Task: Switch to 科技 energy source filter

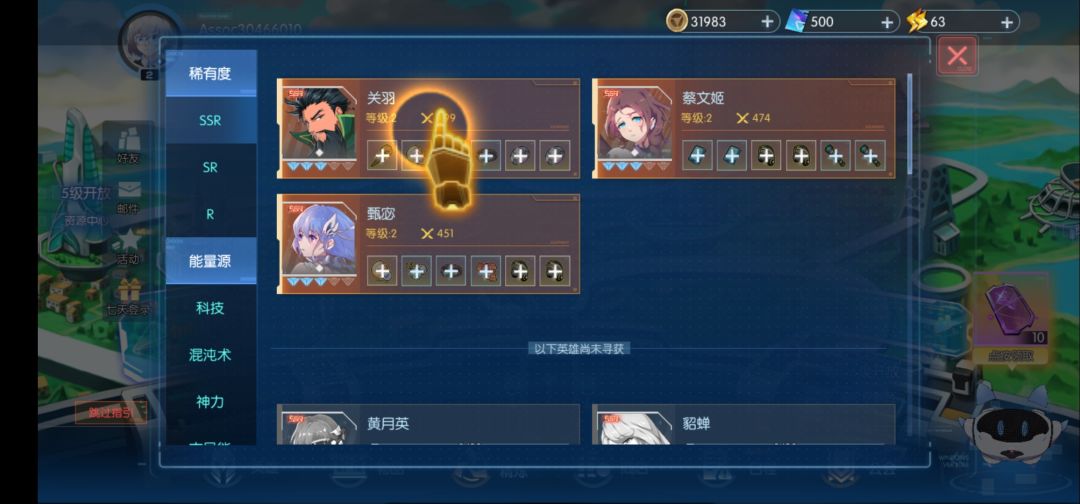Action: click(x=211, y=308)
